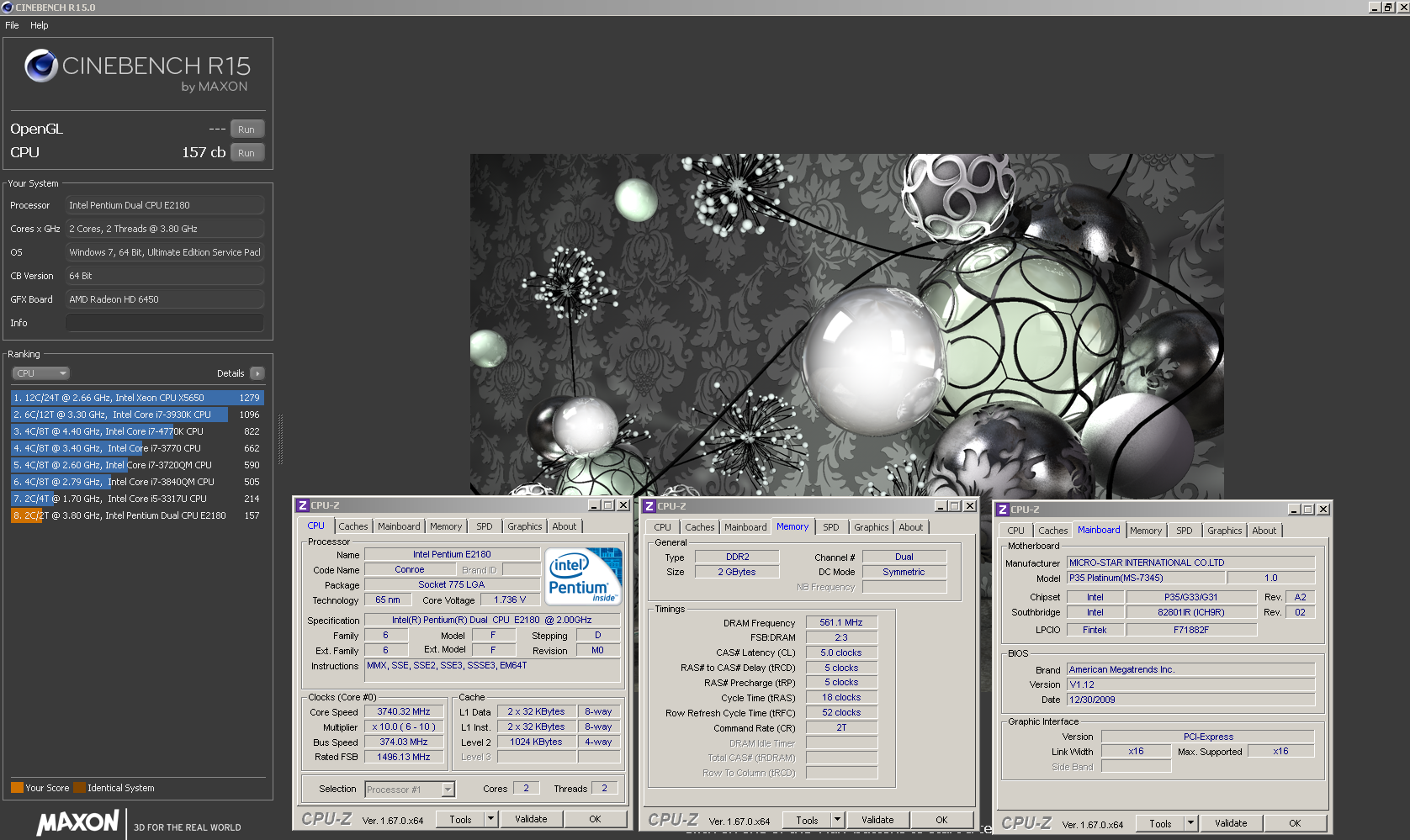Open the File menu

(12, 25)
